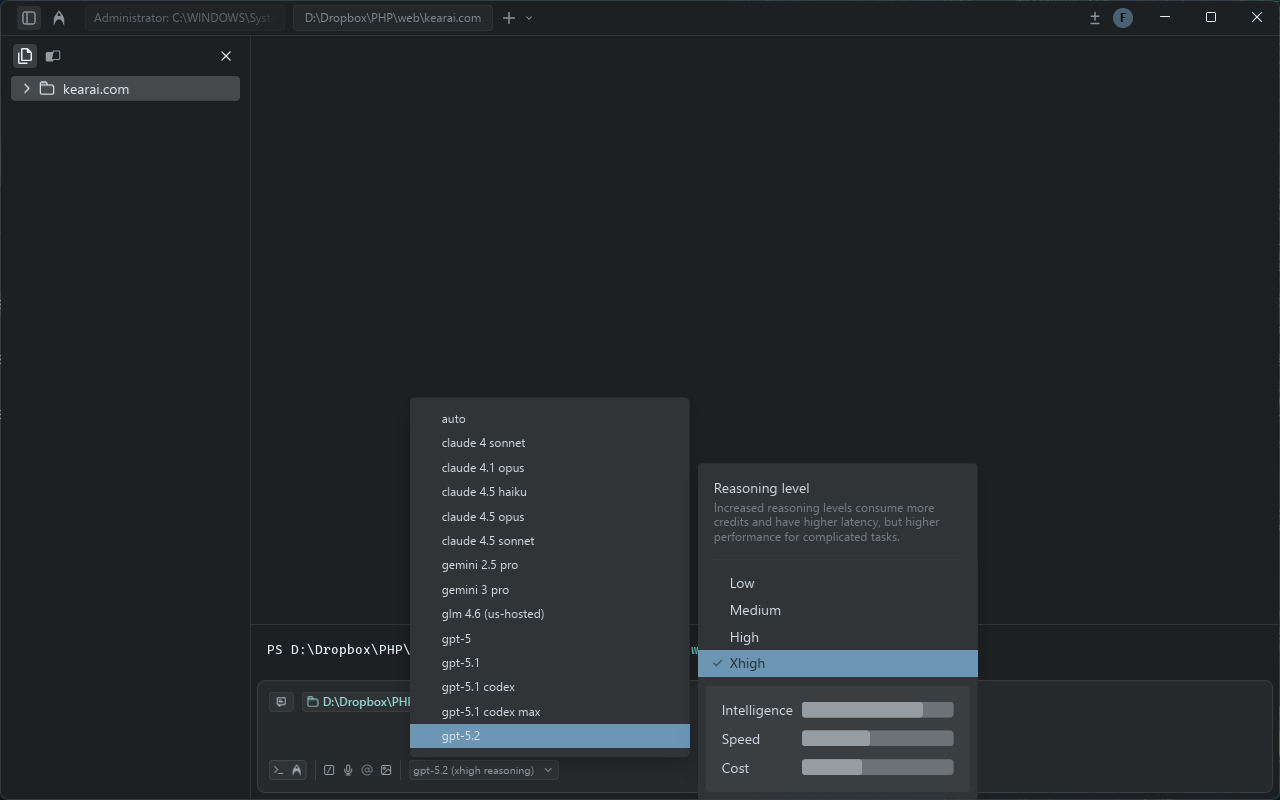Open the Warp logo menu in title bar
The image size is (1280, 800).
[59, 17]
